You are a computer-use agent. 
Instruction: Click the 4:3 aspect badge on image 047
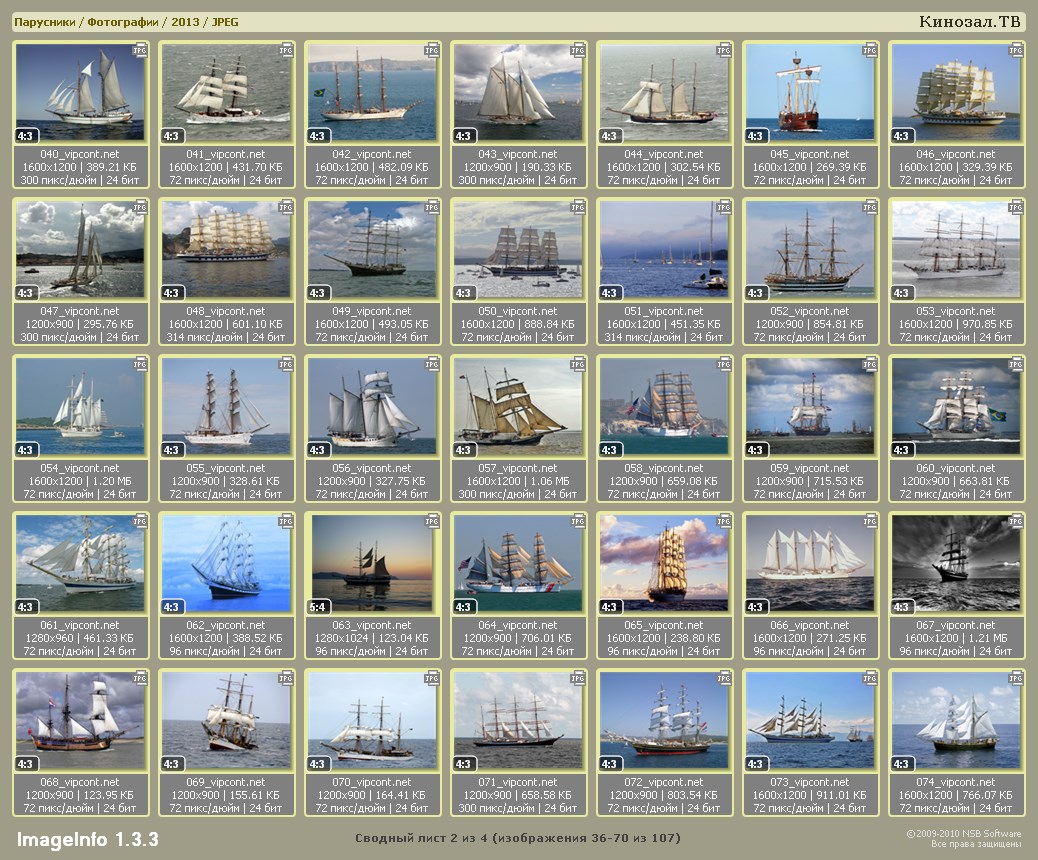[x=26, y=293]
